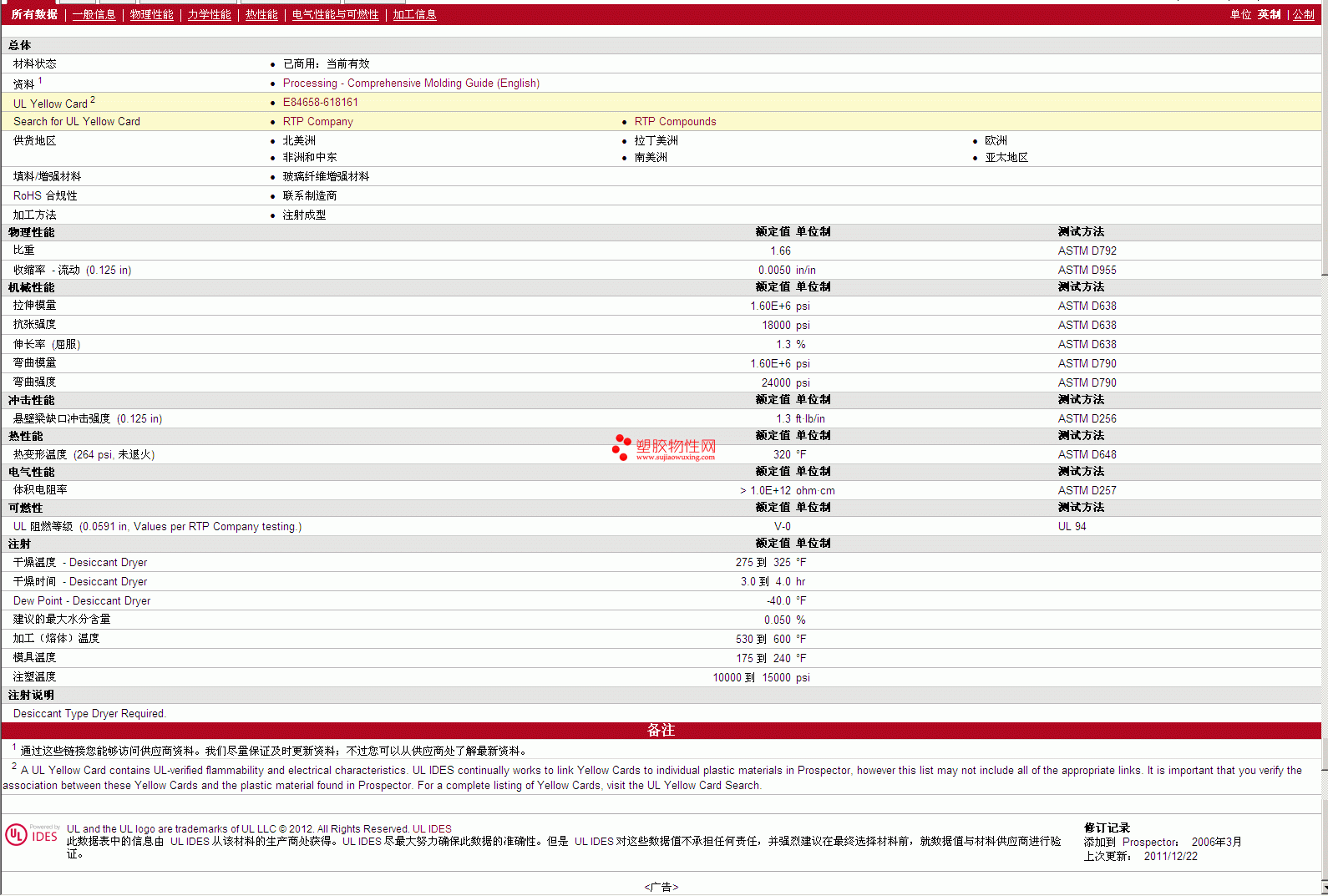Image resolution: width=1328 pixels, height=896 pixels.
Task: Click 干燥时间 Desiccant Dryer label
Action: (x=80, y=581)
